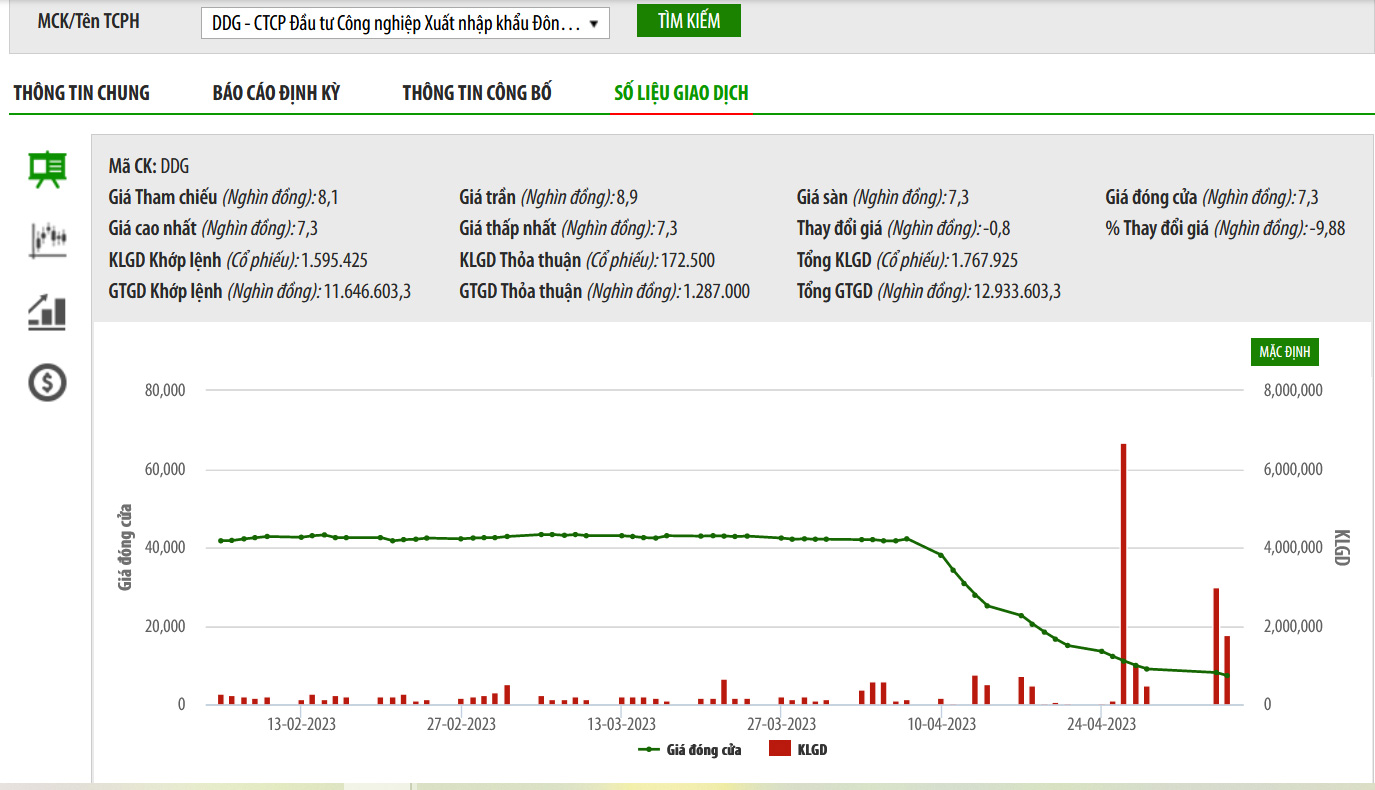The image size is (1375, 790).
Task: Click the second-tallest red volume bar
Action: pyautogui.click(x=1216, y=646)
